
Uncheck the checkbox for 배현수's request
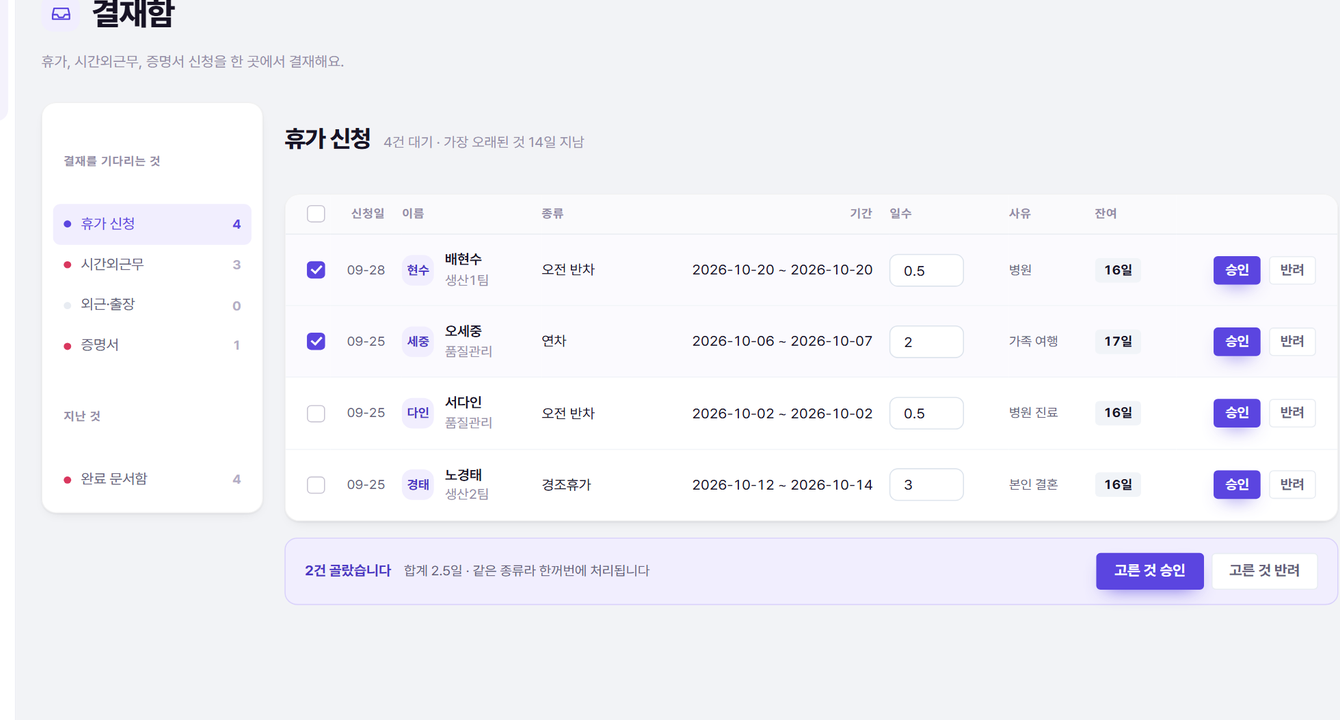[x=316, y=270]
